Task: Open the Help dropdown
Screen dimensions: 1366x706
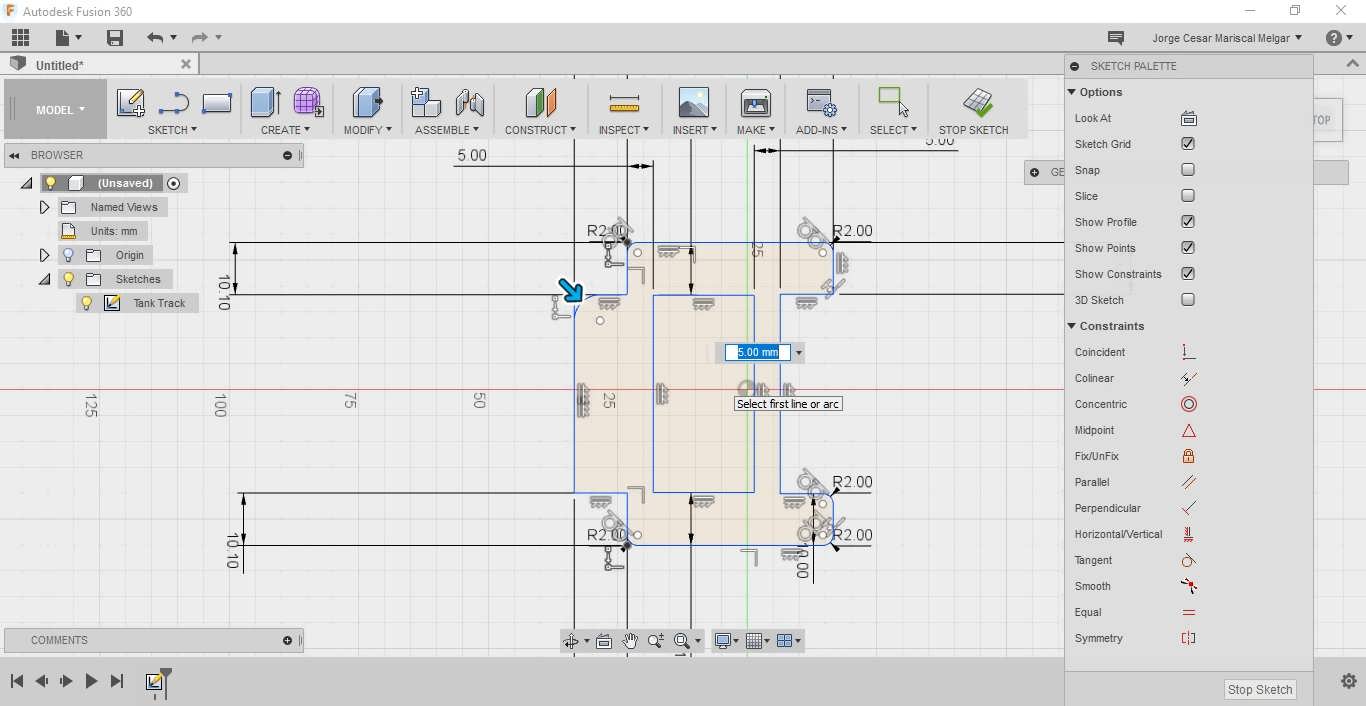Action: coord(1340,38)
